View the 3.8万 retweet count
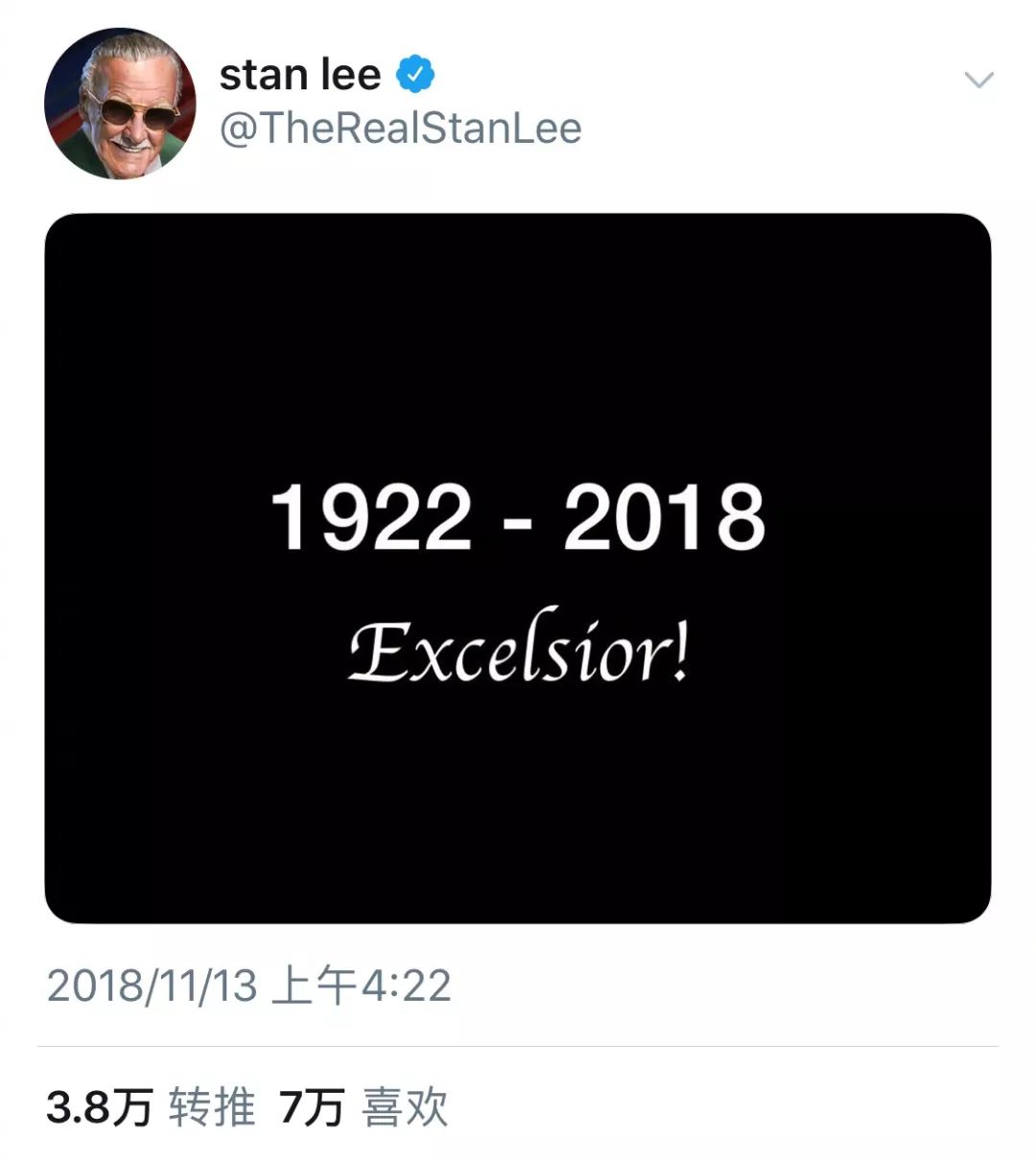Image resolution: width=1036 pixels, height=1162 pixels. pos(99,1108)
